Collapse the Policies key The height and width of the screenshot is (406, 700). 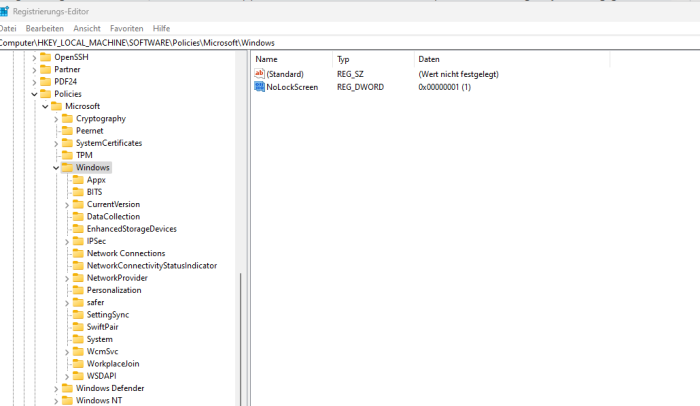pos(34,94)
